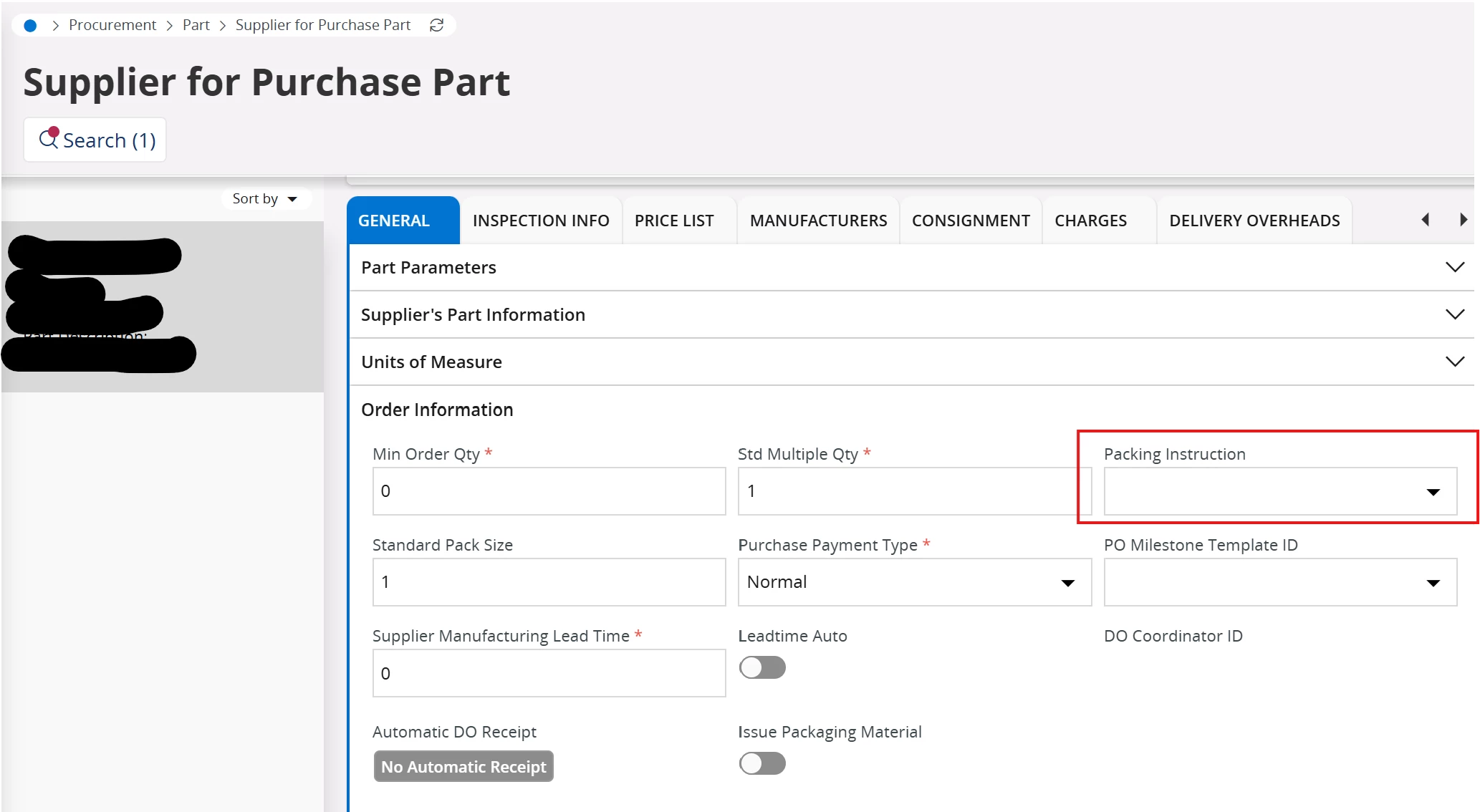
Task: Click the Procurement breadcrumb link
Action: pos(112,26)
